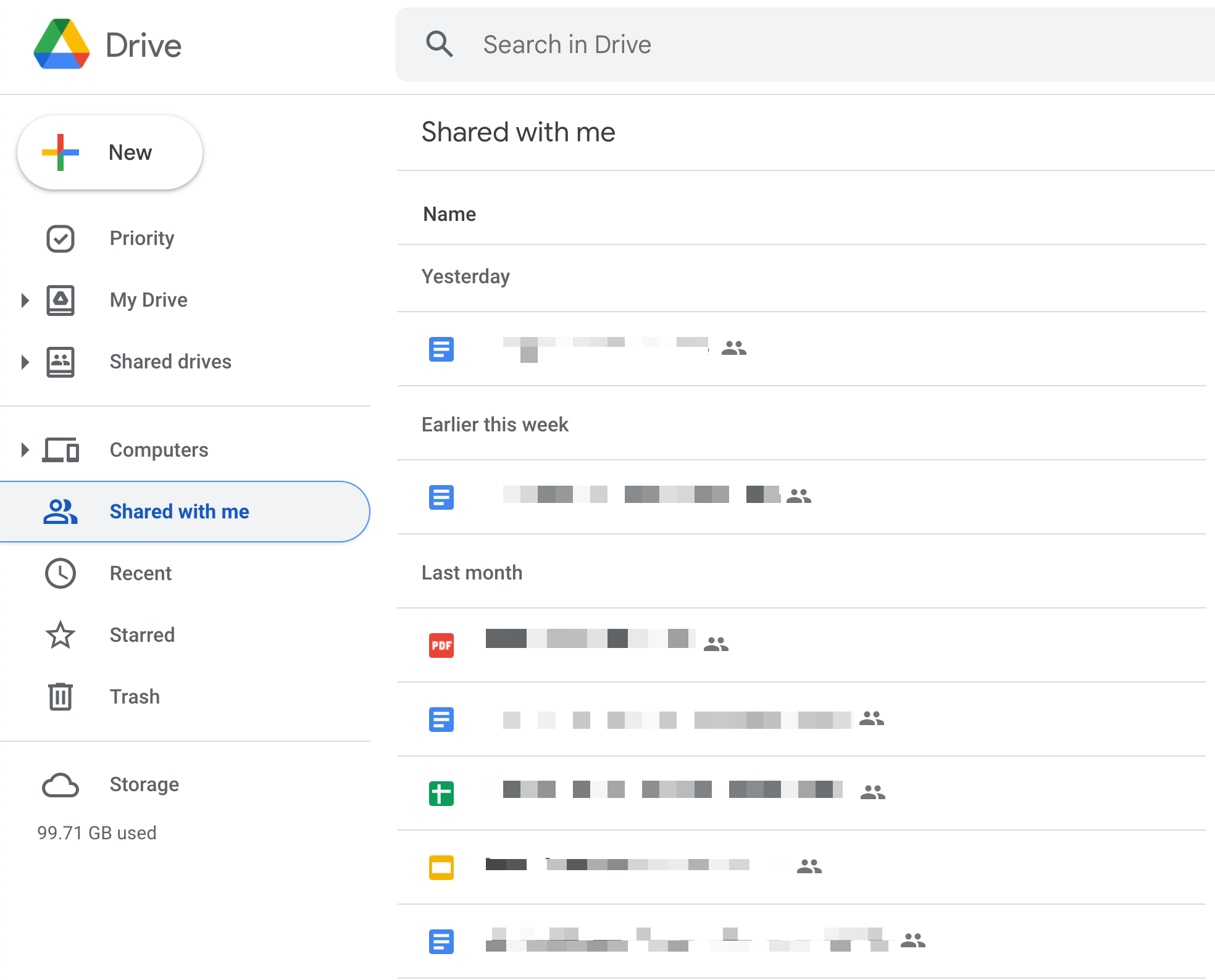Click the Shared with me page title
Screen dimensions: 1215x980
519,132
